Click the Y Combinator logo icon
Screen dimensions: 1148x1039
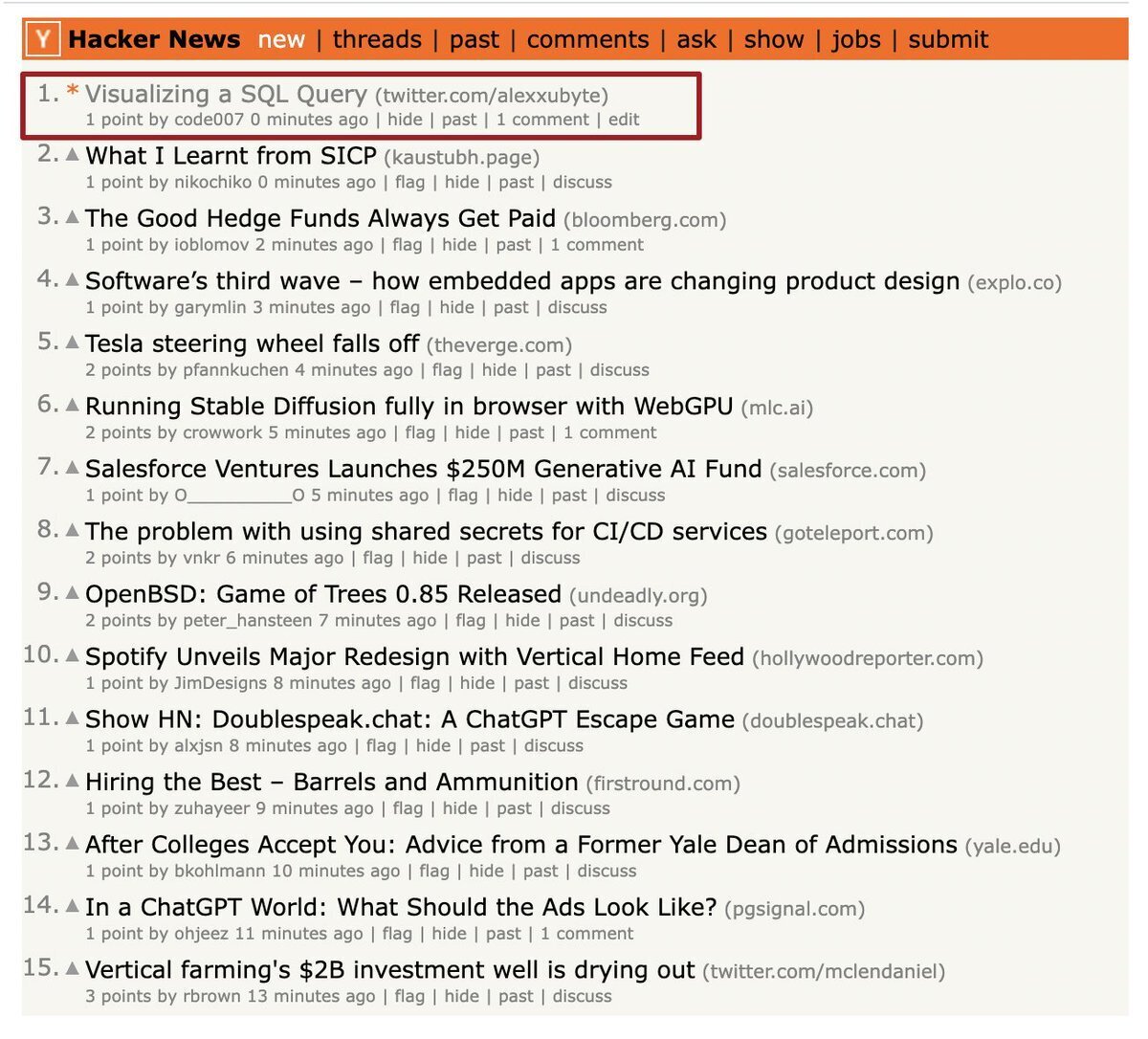[43, 39]
